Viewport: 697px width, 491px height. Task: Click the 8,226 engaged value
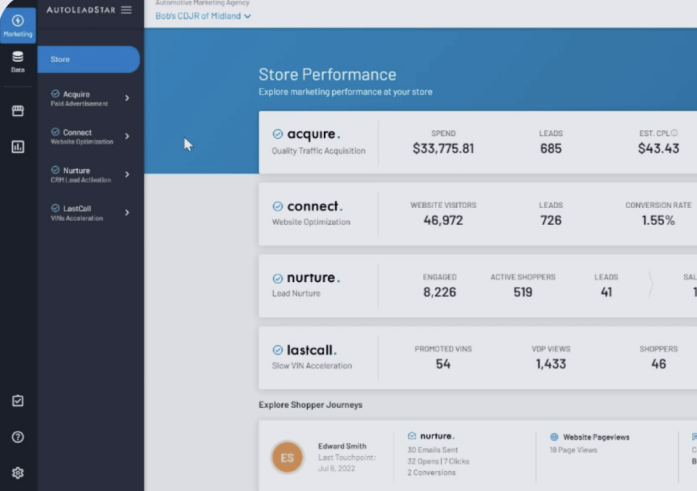(440, 292)
